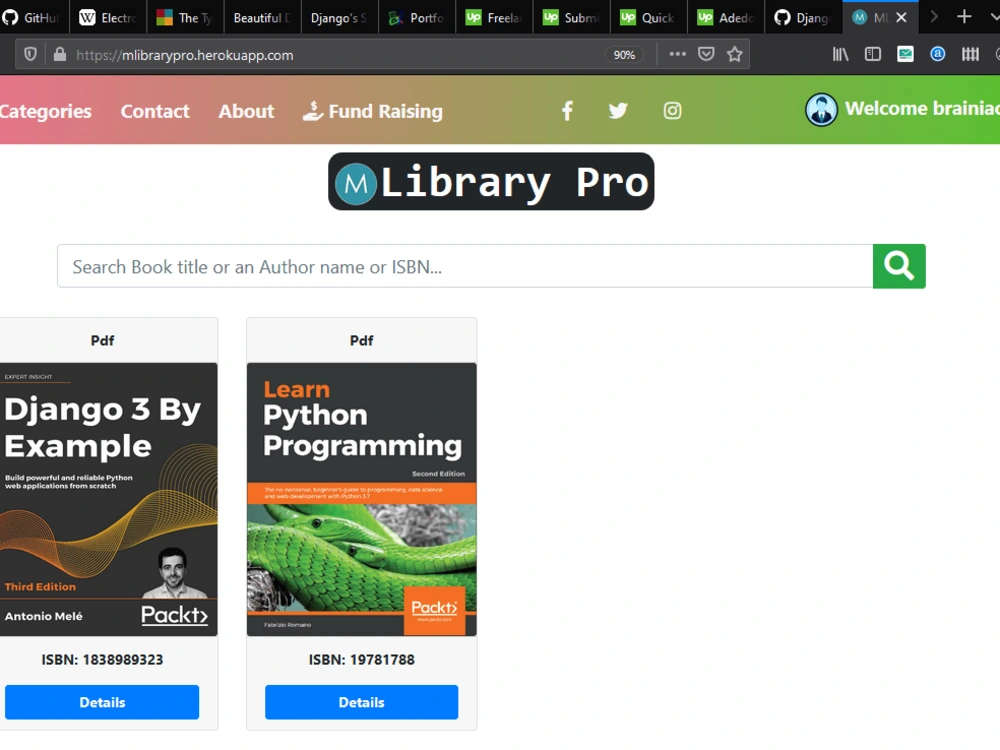Viewport: 1000px width, 750px height.
Task: Open the site information padlock dropdown
Action: coord(60,54)
